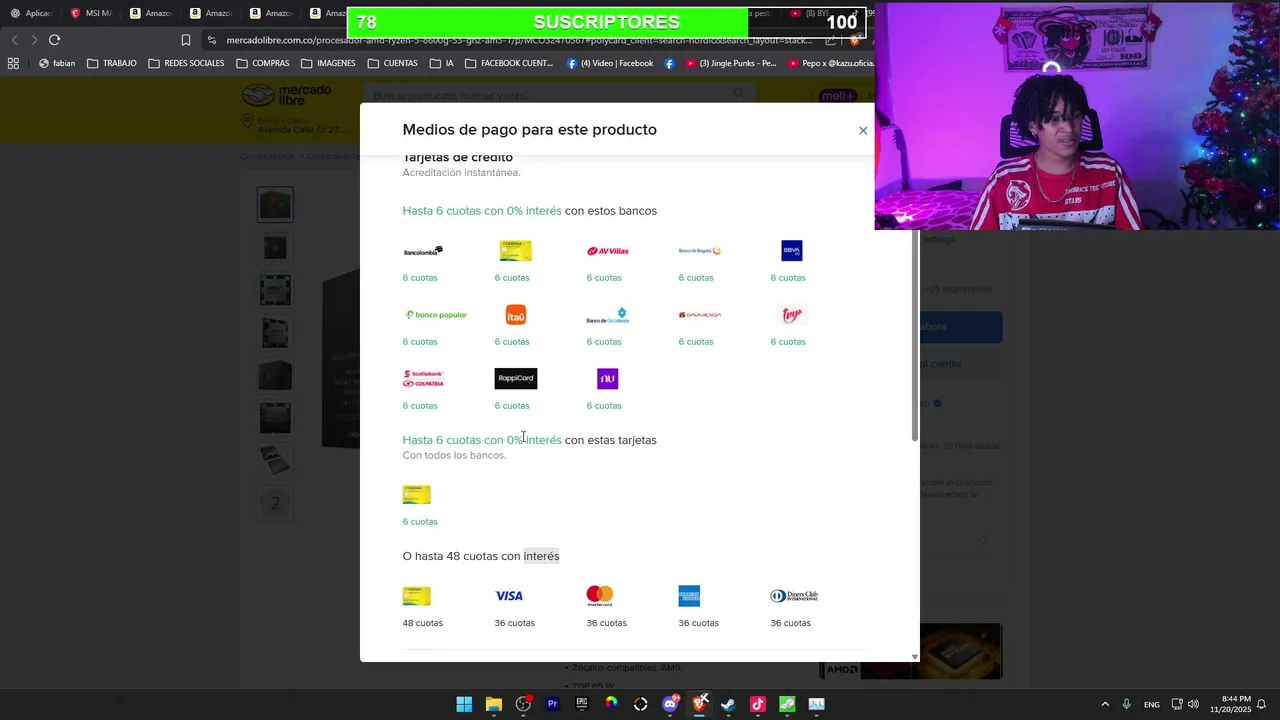The width and height of the screenshot is (1280, 720).
Task: Click 'Hasta 6 cuotas con 0% interés' bancos heading
Action: tap(482, 211)
